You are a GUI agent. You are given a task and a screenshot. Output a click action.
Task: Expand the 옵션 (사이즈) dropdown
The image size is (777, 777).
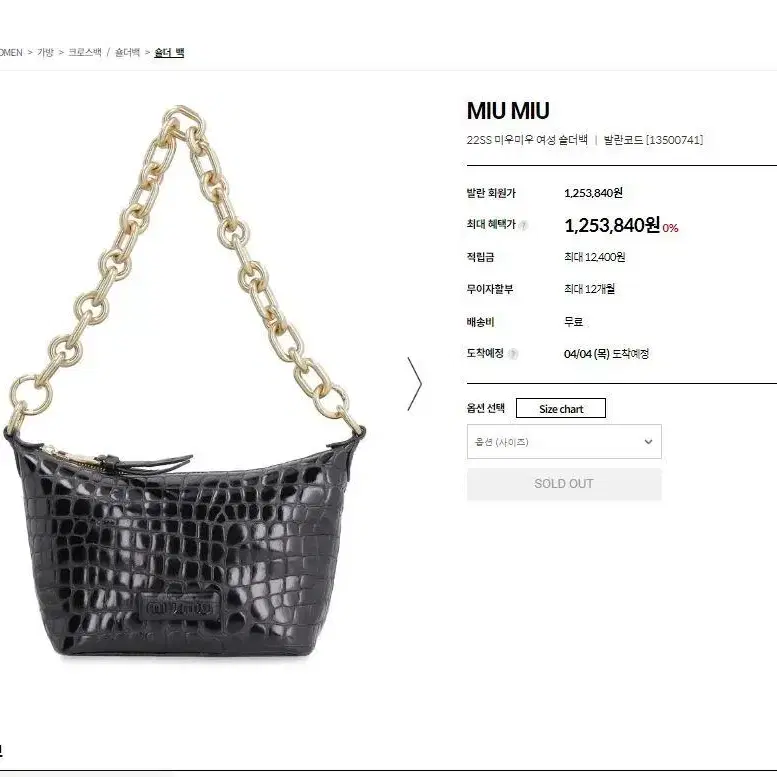click(x=564, y=442)
